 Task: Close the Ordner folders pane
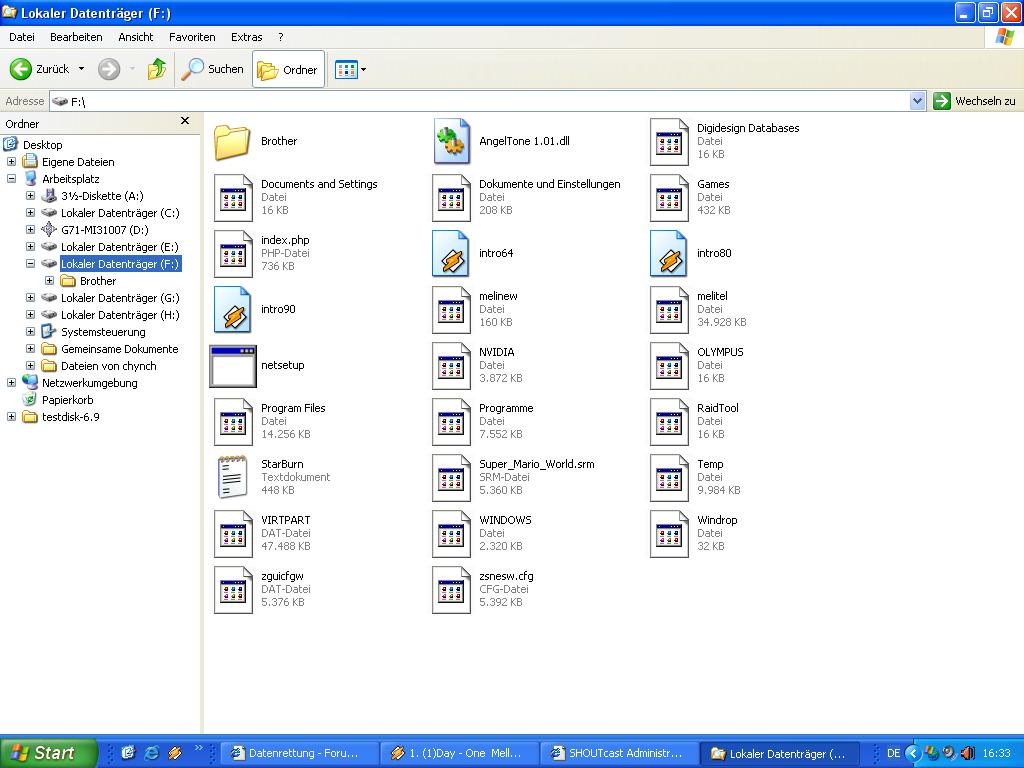[185, 121]
